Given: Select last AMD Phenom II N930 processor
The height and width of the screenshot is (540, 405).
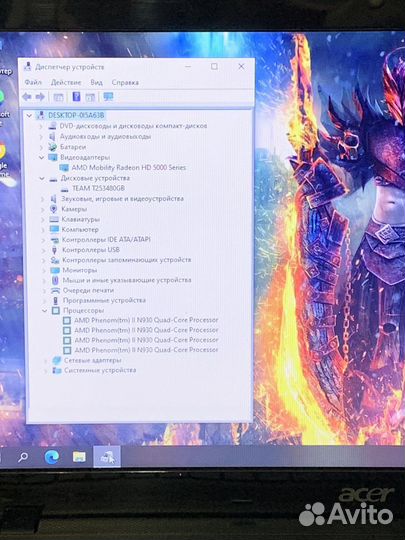Looking at the screenshot, I should pyautogui.click(x=146, y=350).
